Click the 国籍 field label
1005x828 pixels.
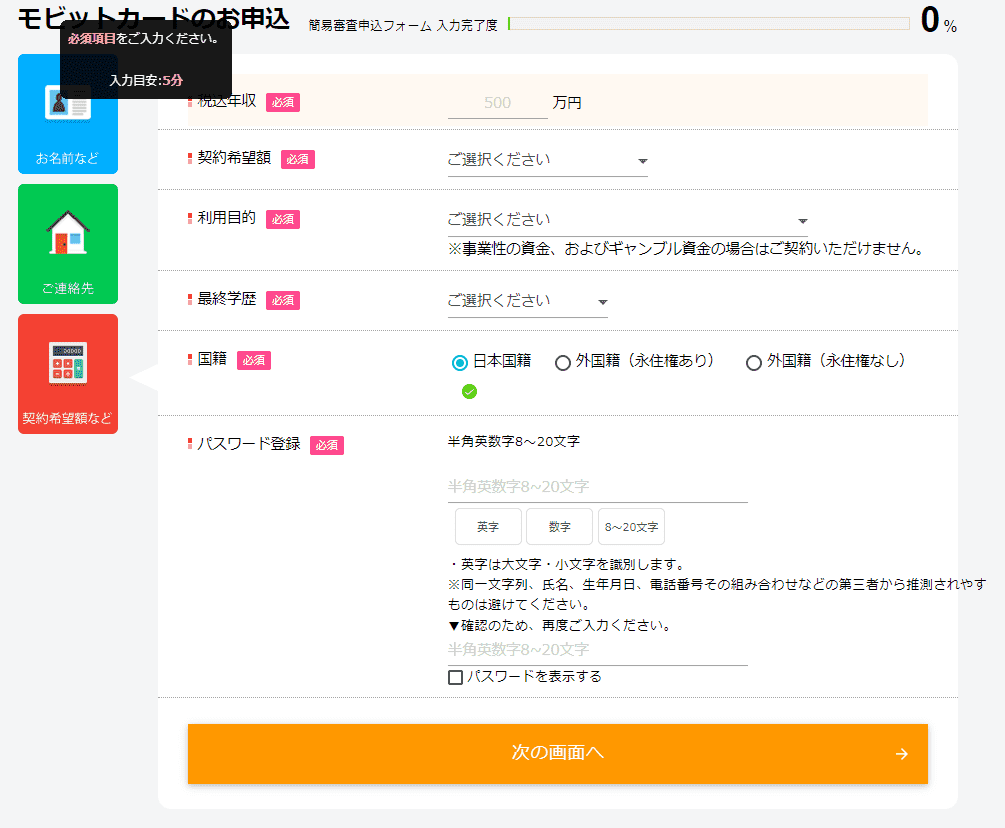[x=212, y=359]
